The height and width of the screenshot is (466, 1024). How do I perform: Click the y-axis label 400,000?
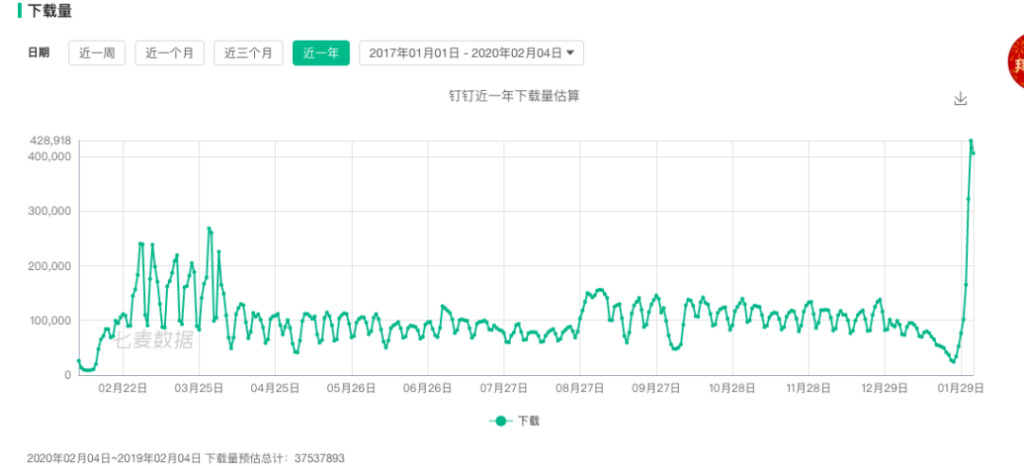[x=50, y=157]
